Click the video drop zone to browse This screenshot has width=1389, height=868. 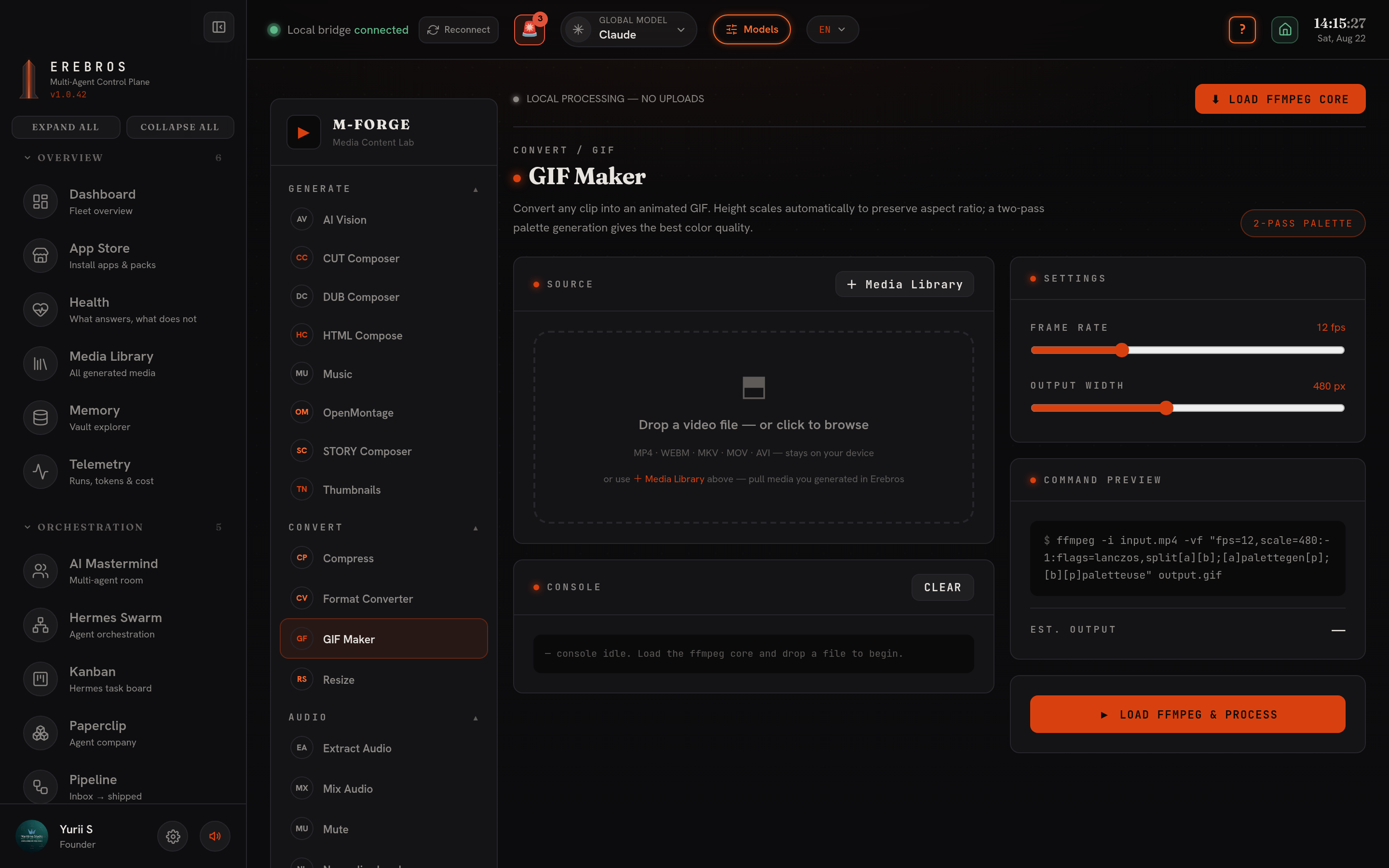[x=754, y=427]
